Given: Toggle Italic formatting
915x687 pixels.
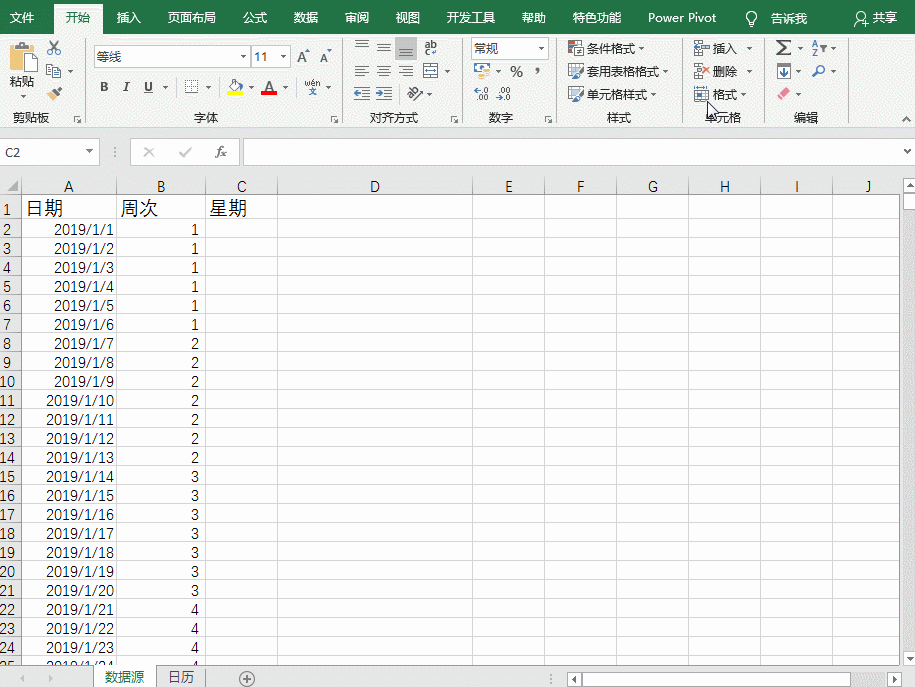Looking at the screenshot, I should [126, 87].
